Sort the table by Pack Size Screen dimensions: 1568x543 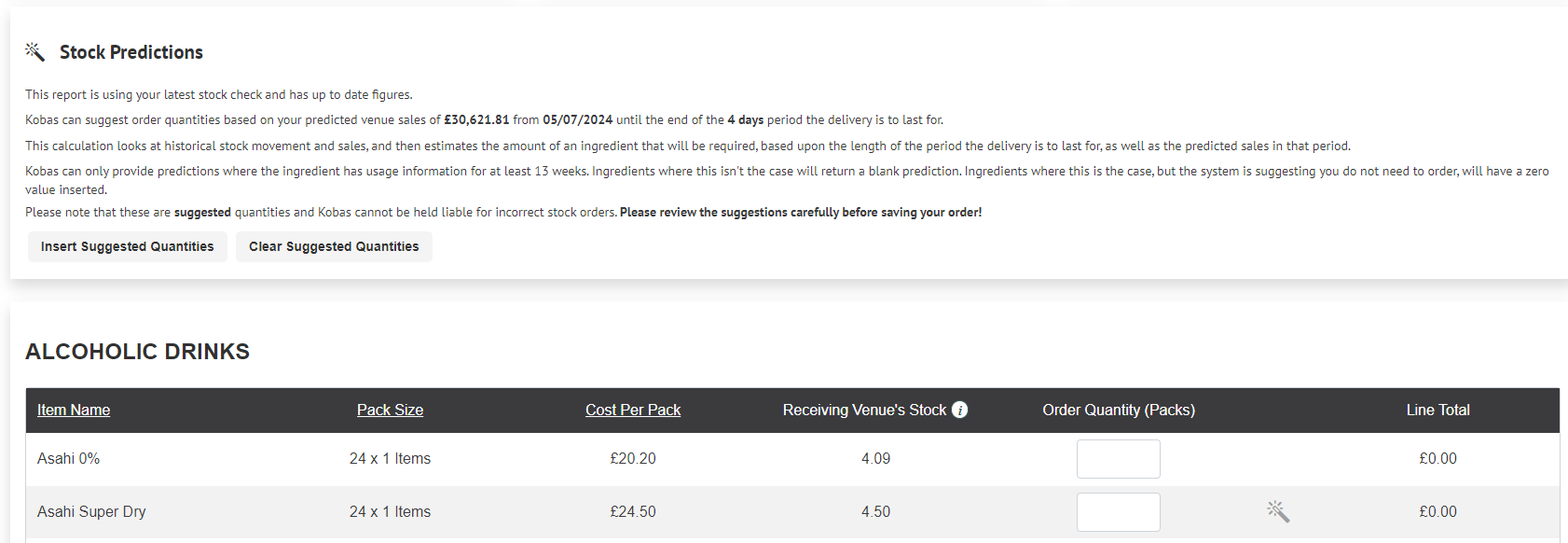(x=390, y=410)
